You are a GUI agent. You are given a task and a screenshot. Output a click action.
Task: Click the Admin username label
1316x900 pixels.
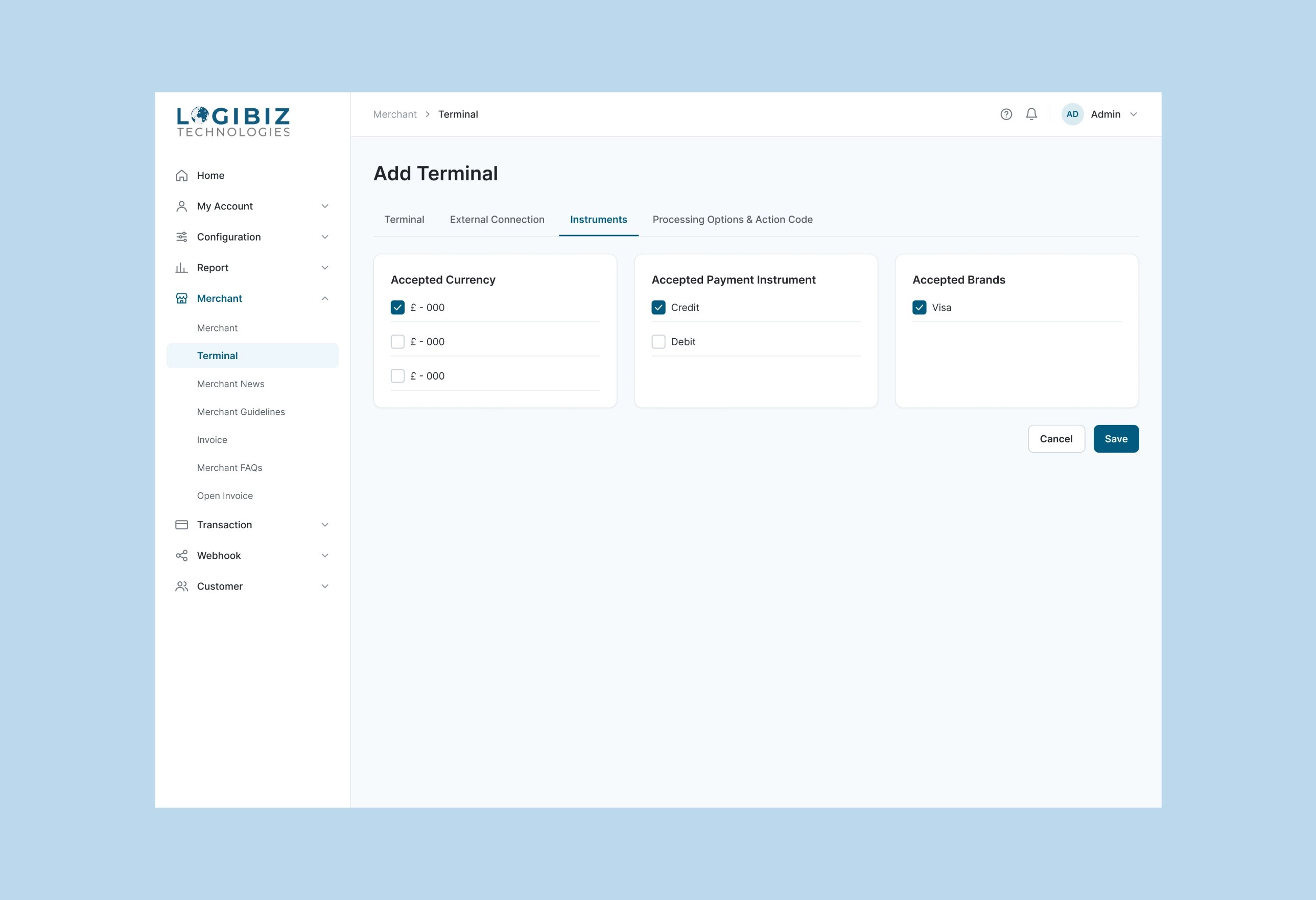pos(1106,114)
